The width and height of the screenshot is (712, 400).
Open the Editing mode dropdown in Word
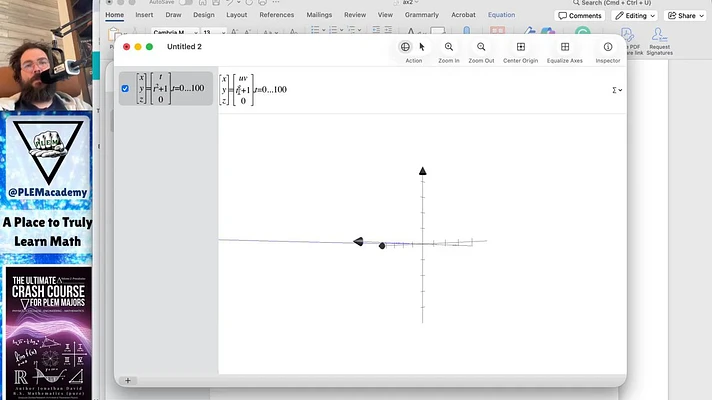point(634,15)
